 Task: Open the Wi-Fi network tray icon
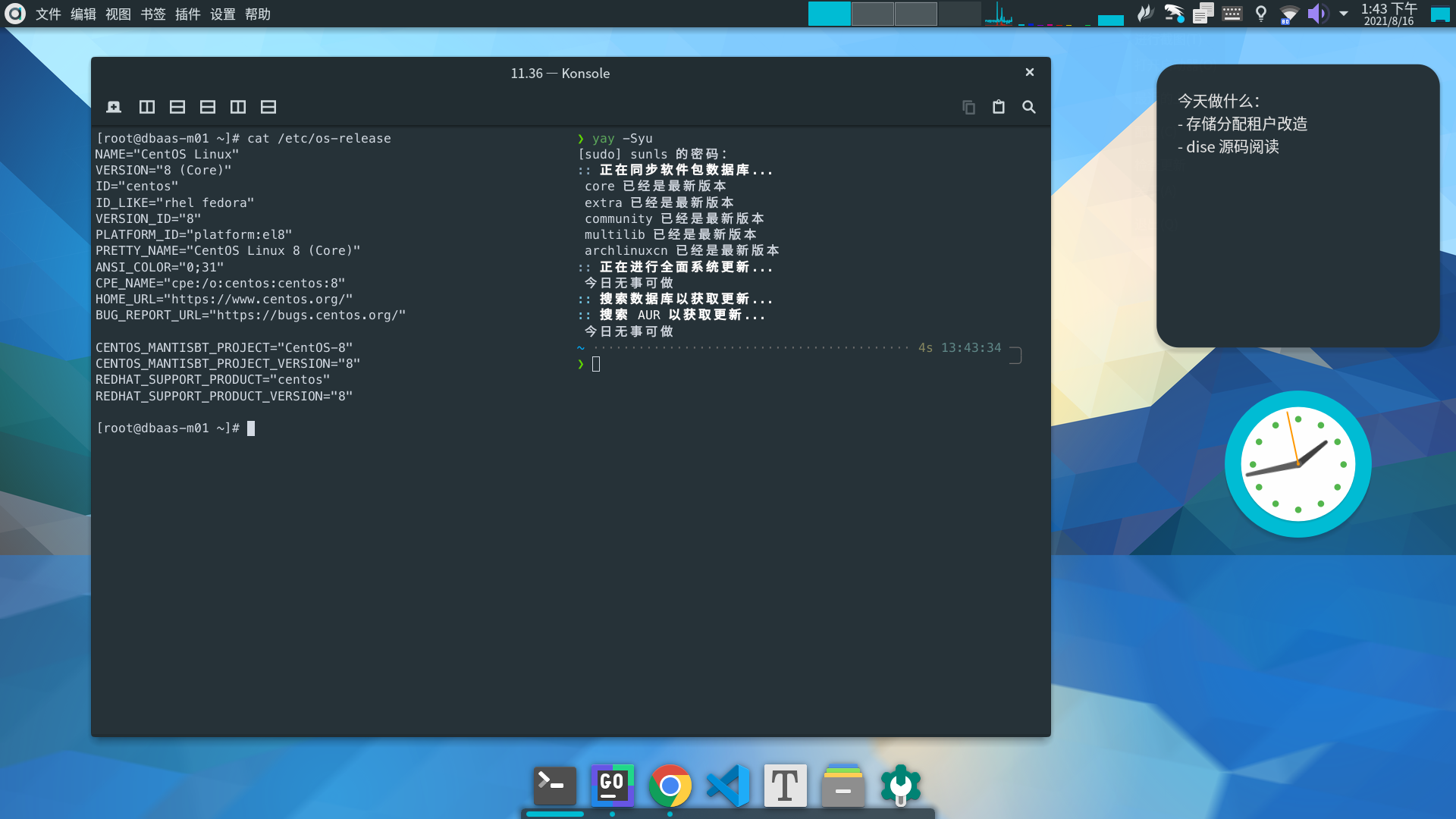pos(1289,14)
